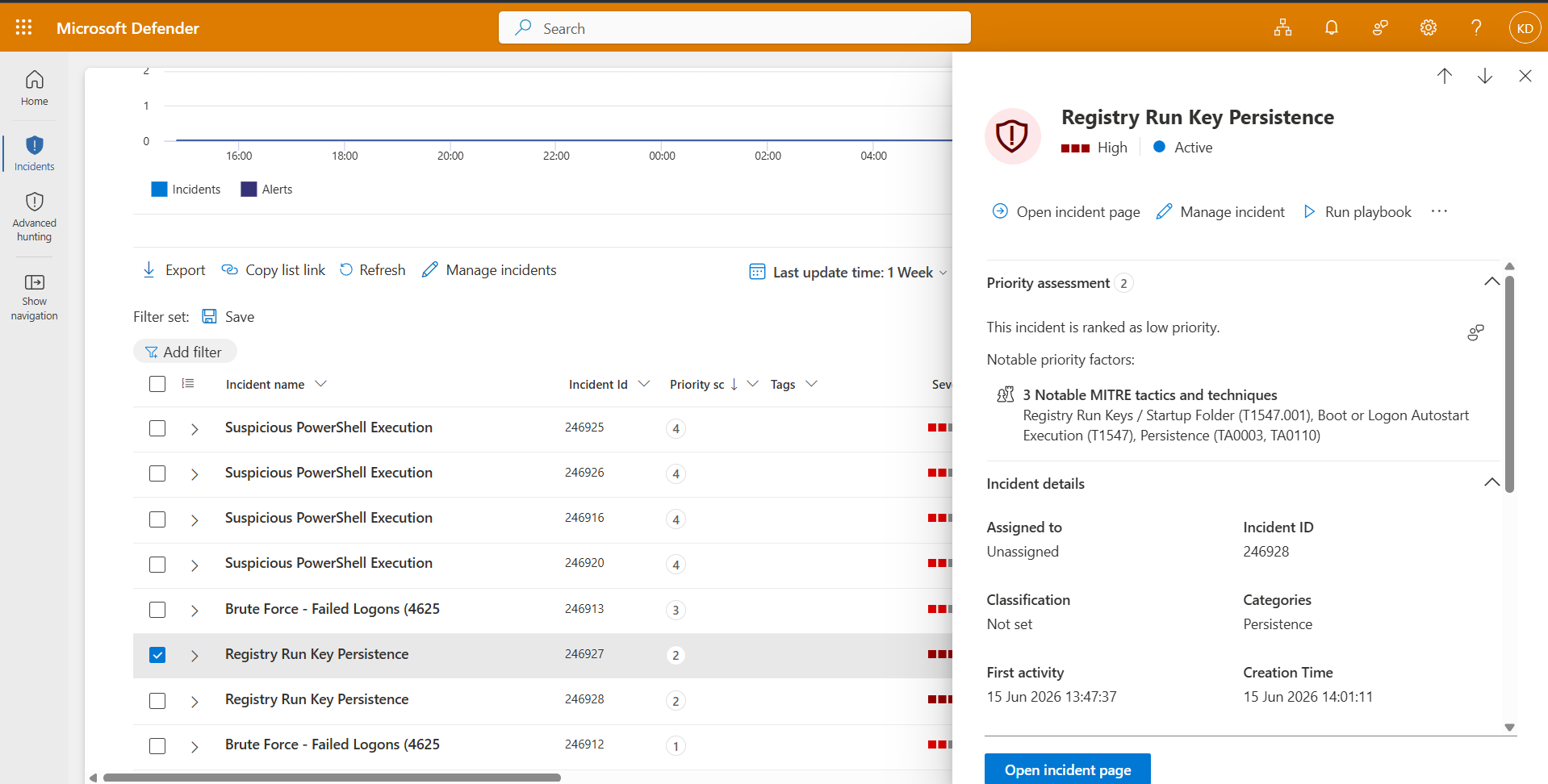Viewport: 1548px width, 784px height.
Task: Open Priority score column dropdown
Action: pyautogui.click(x=752, y=384)
